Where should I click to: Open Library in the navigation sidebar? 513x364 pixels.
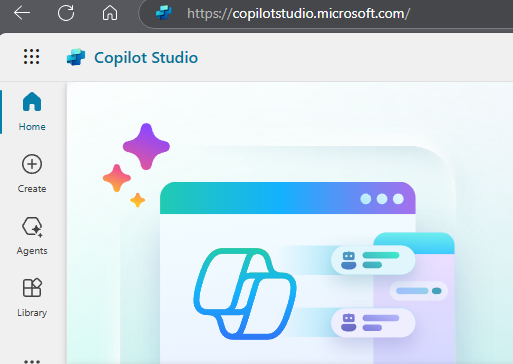pyautogui.click(x=32, y=298)
